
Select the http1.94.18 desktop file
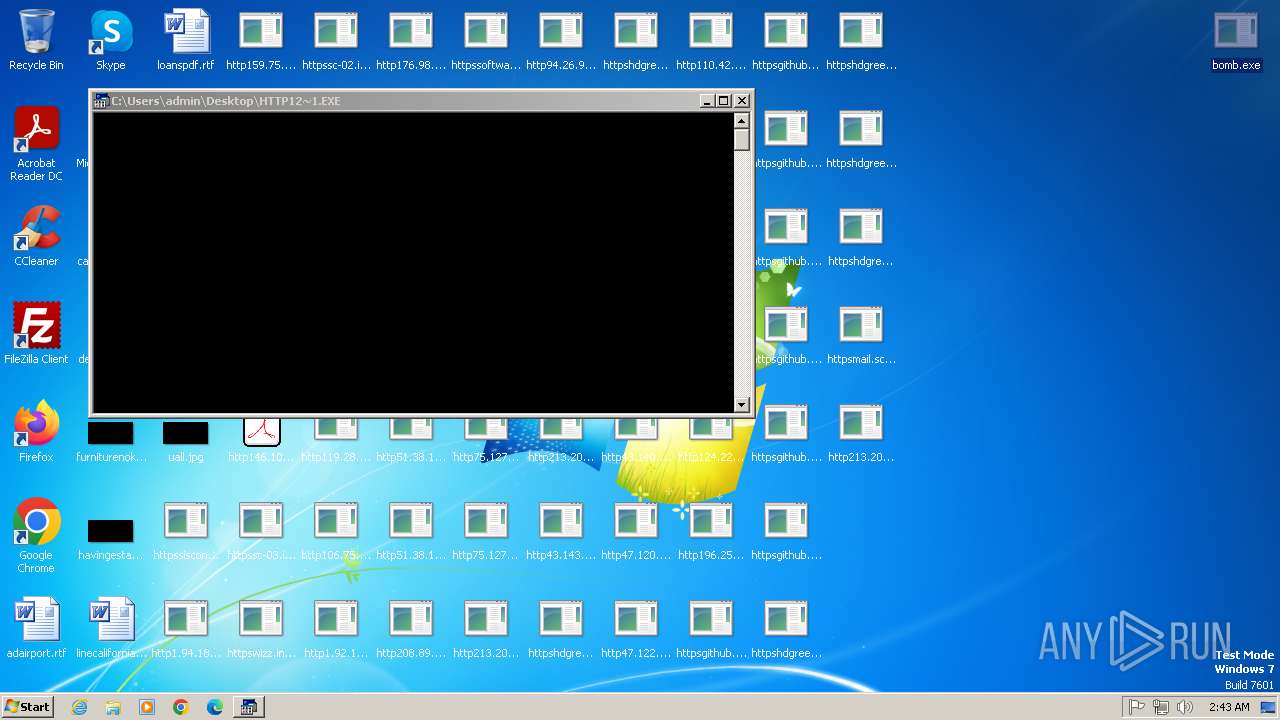click(186, 628)
